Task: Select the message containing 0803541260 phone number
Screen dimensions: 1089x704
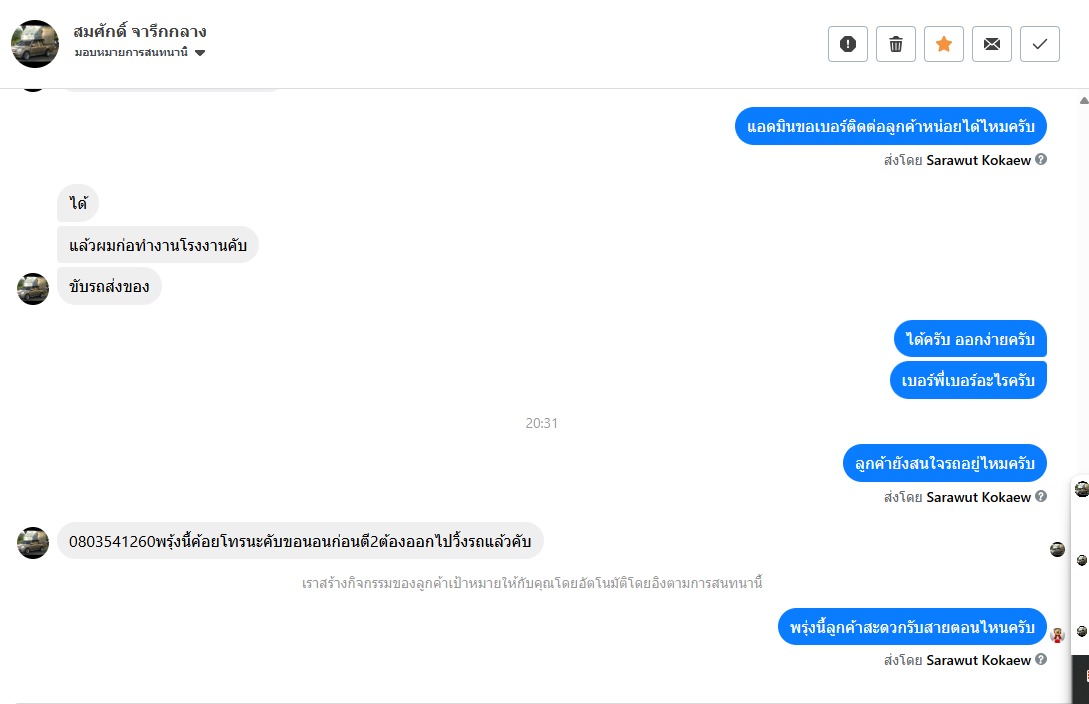Action: [x=300, y=541]
